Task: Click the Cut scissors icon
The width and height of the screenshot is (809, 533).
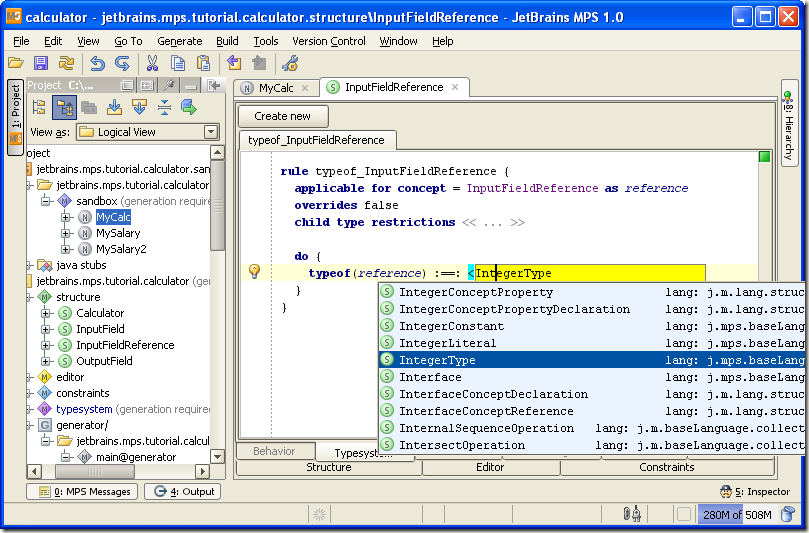Action: pyautogui.click(x=152, y=63)
